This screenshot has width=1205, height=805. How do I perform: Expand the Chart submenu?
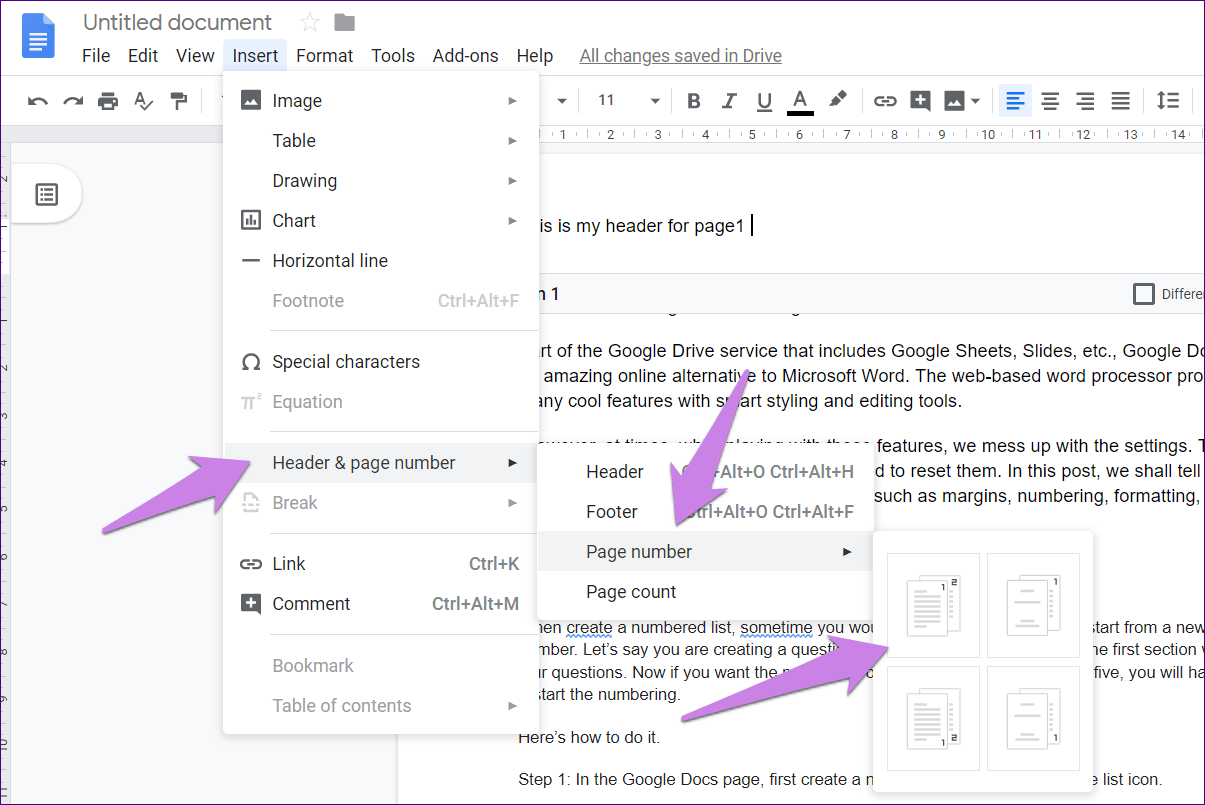[x=381, y=221]
